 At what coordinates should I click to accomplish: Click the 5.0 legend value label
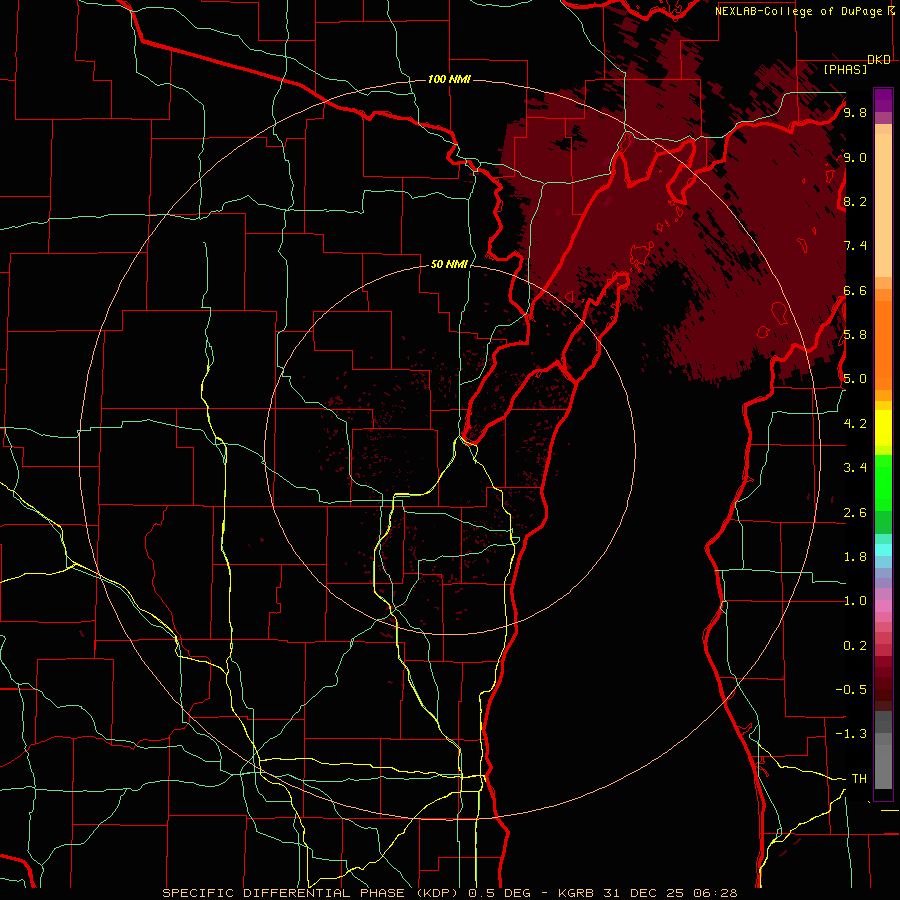855,379
